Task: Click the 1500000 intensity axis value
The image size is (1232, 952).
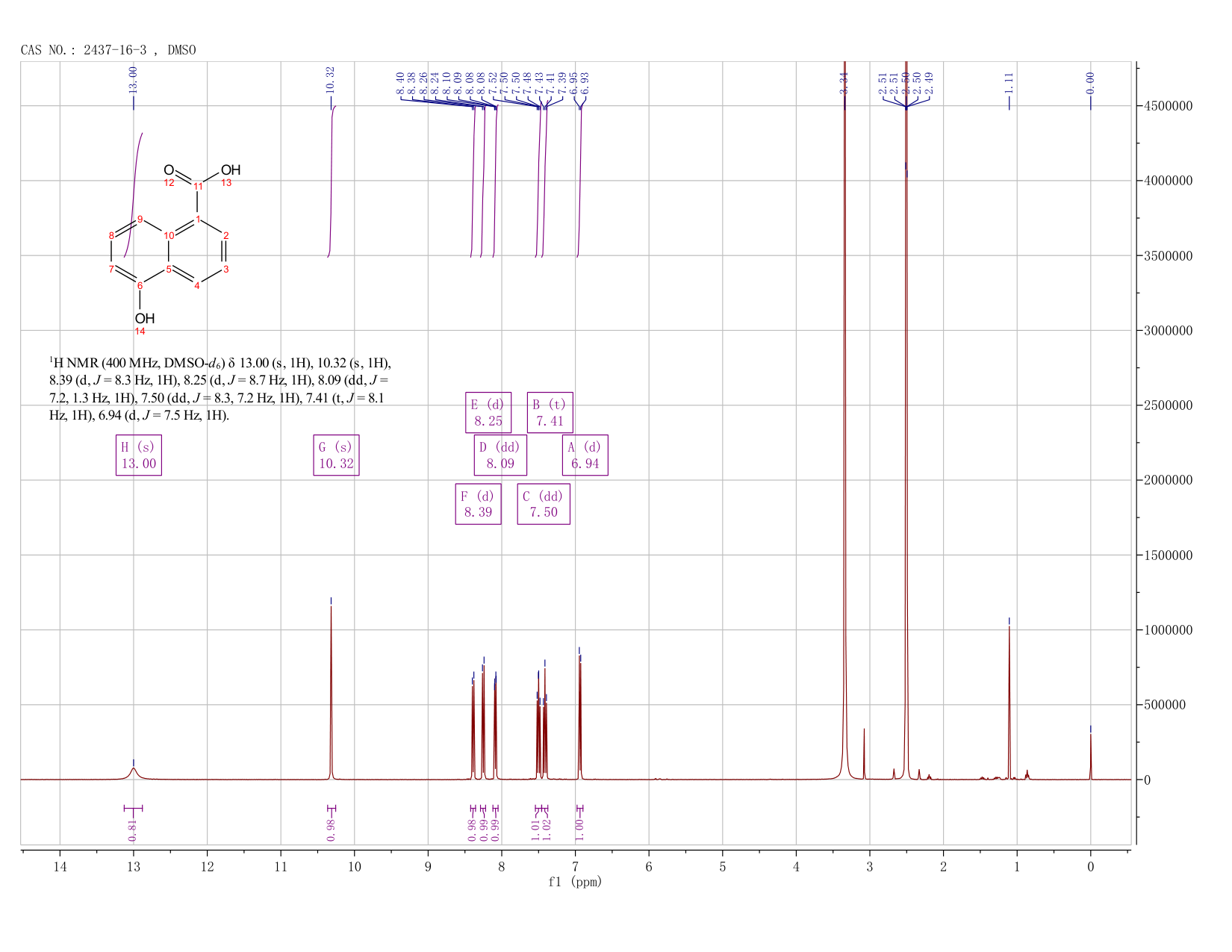Action: 1168,556
